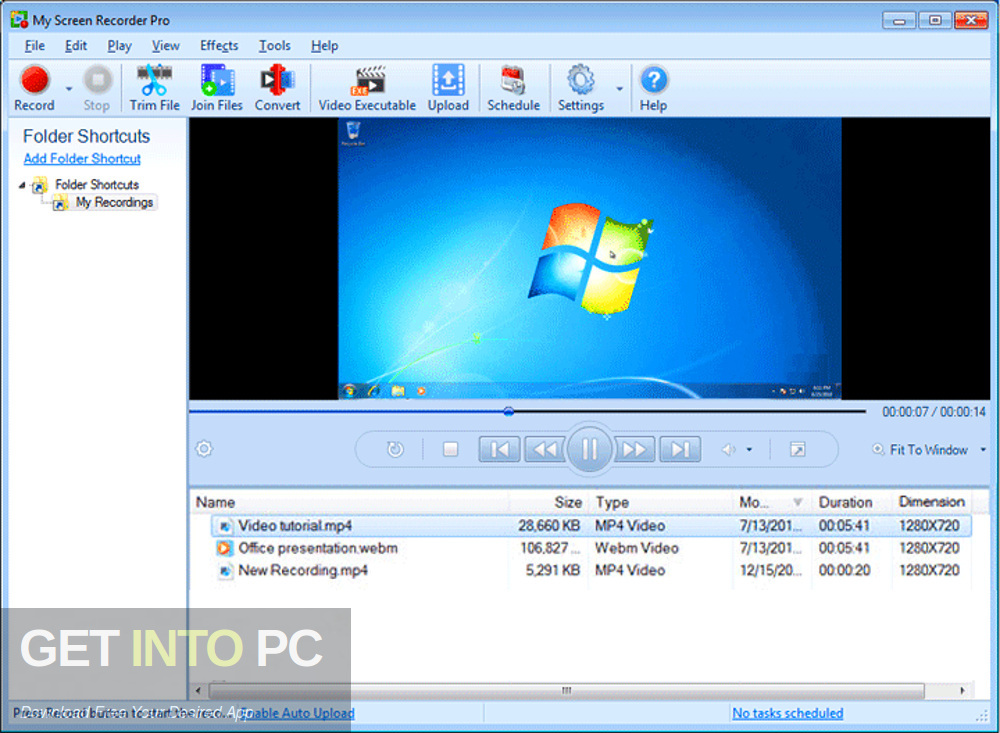Open the Play menu
The width and height of the screenshot is (1000, 733).
(x=119, y=46)
